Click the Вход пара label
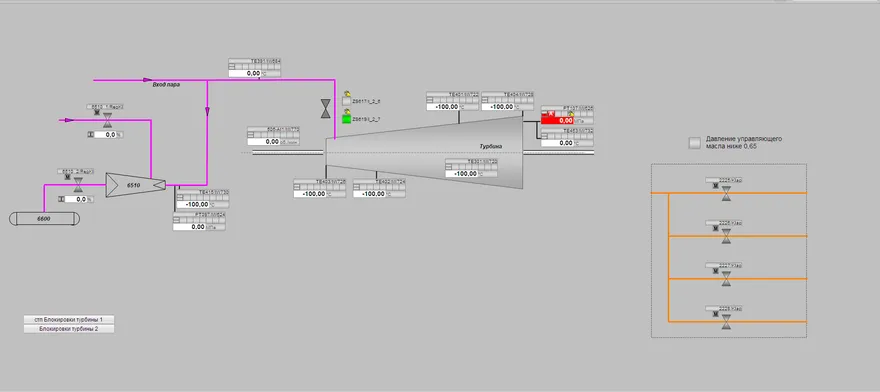 click(167, 85)
